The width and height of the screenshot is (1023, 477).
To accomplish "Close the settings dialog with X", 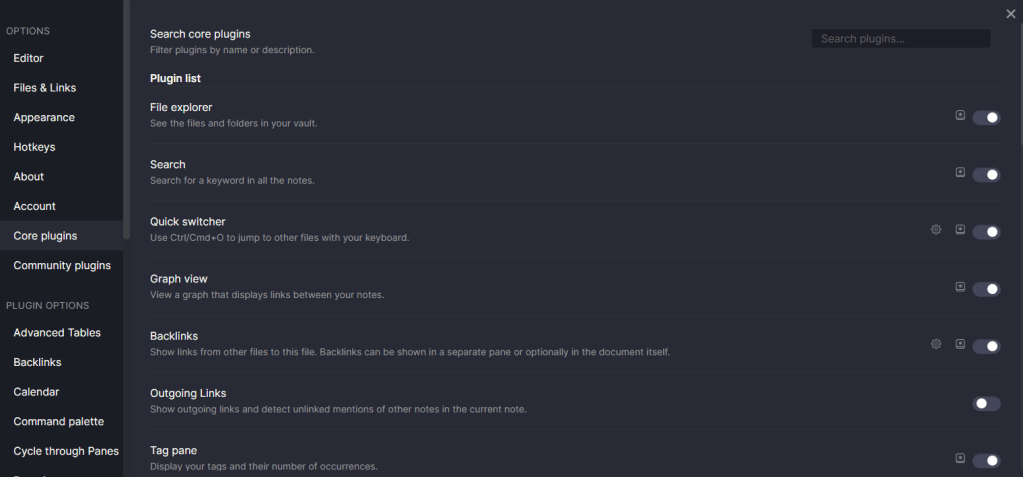I will [x=1011, y=14].
